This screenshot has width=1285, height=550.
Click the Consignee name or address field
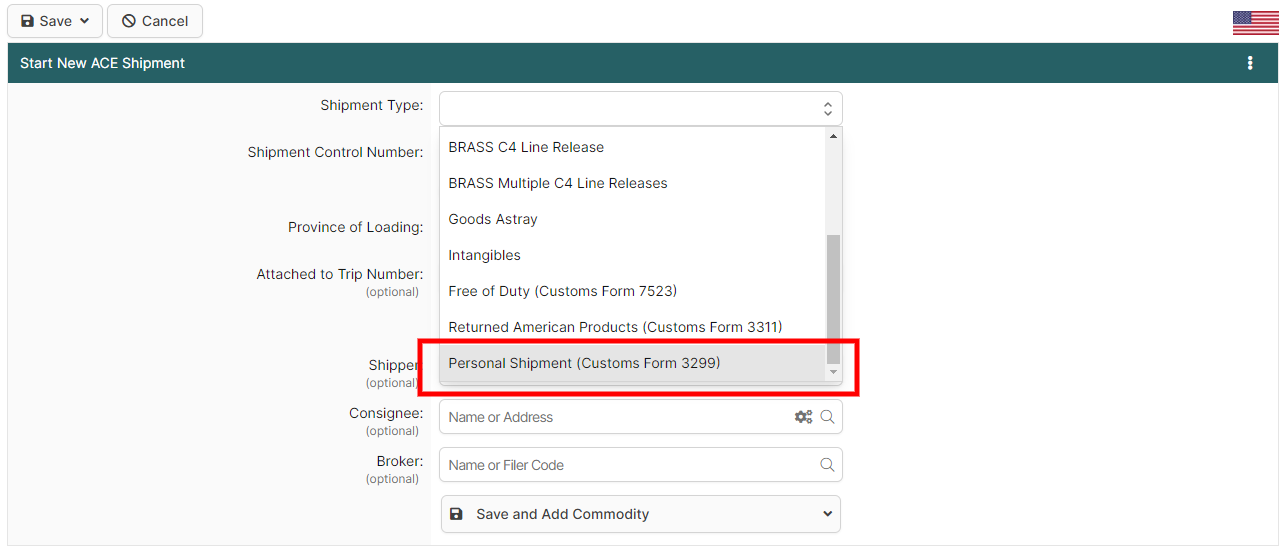615,417
